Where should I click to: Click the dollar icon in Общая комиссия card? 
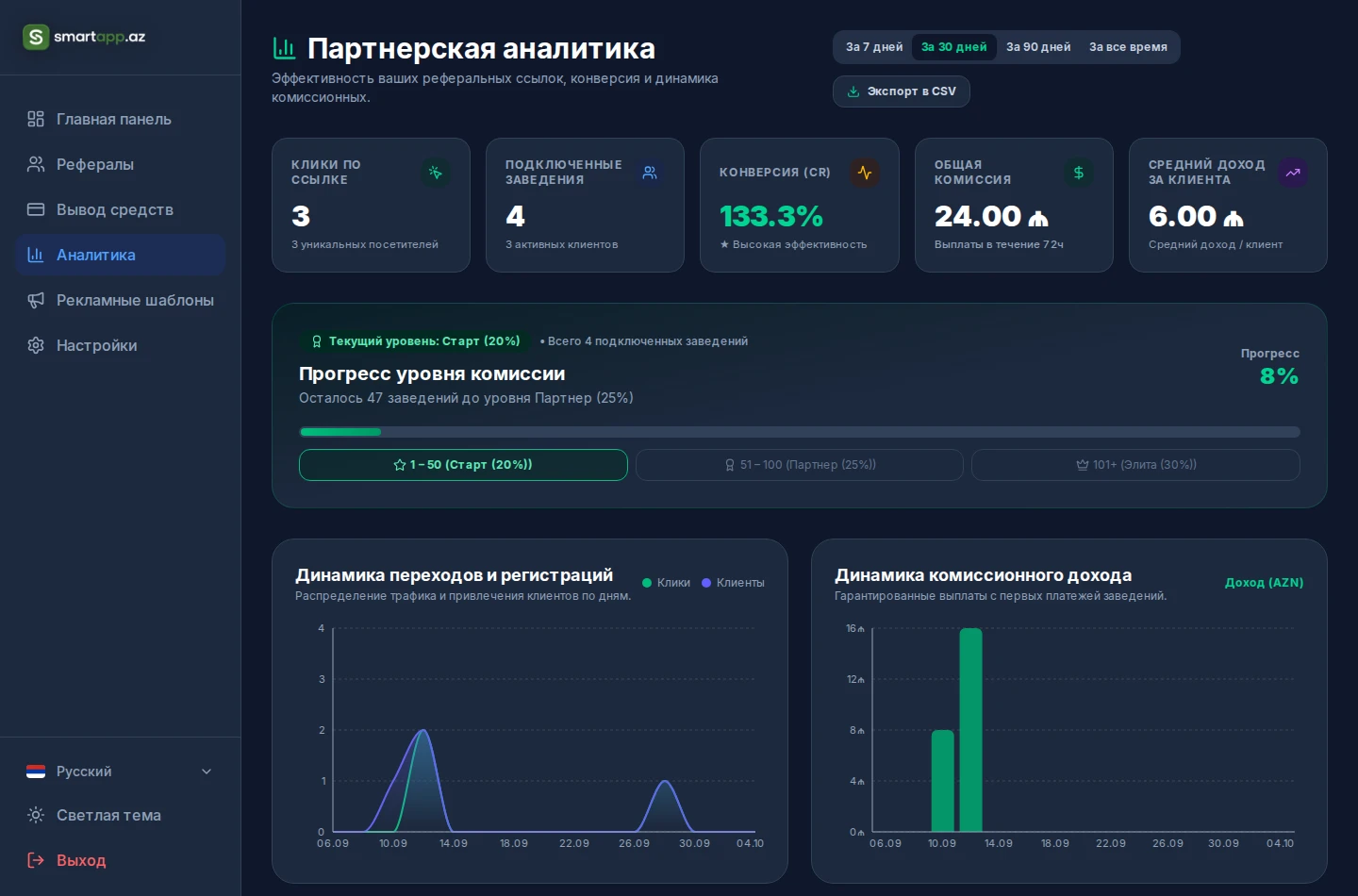pyautogui.click(x=1079, y=173)
